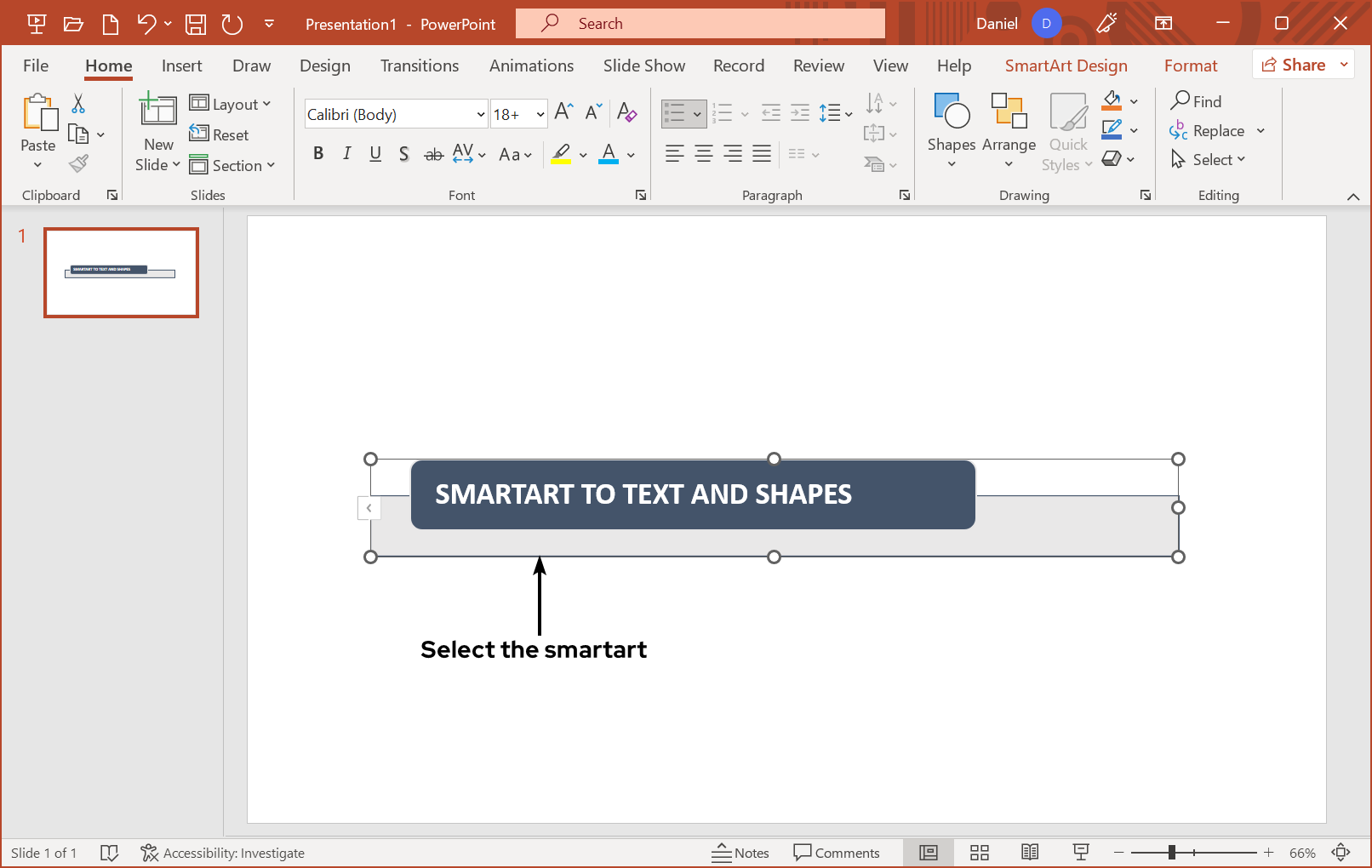1372x868 pixels.
Task: Open the Shapes gallery
Action: [951, 129]
